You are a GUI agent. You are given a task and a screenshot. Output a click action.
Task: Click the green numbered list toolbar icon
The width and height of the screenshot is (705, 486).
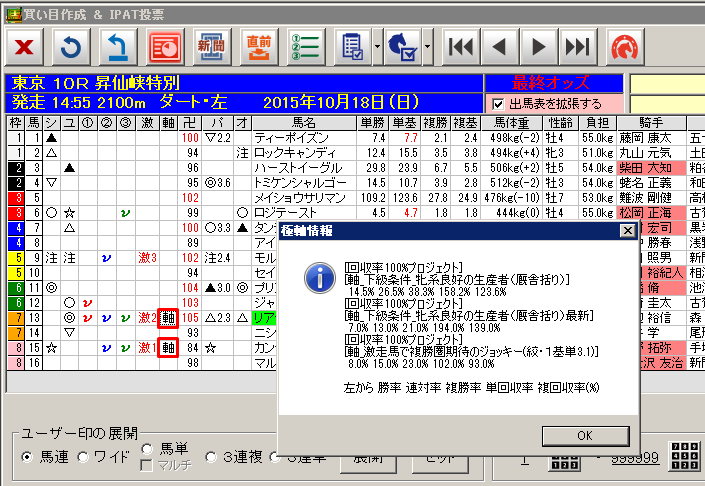(306, 47)
